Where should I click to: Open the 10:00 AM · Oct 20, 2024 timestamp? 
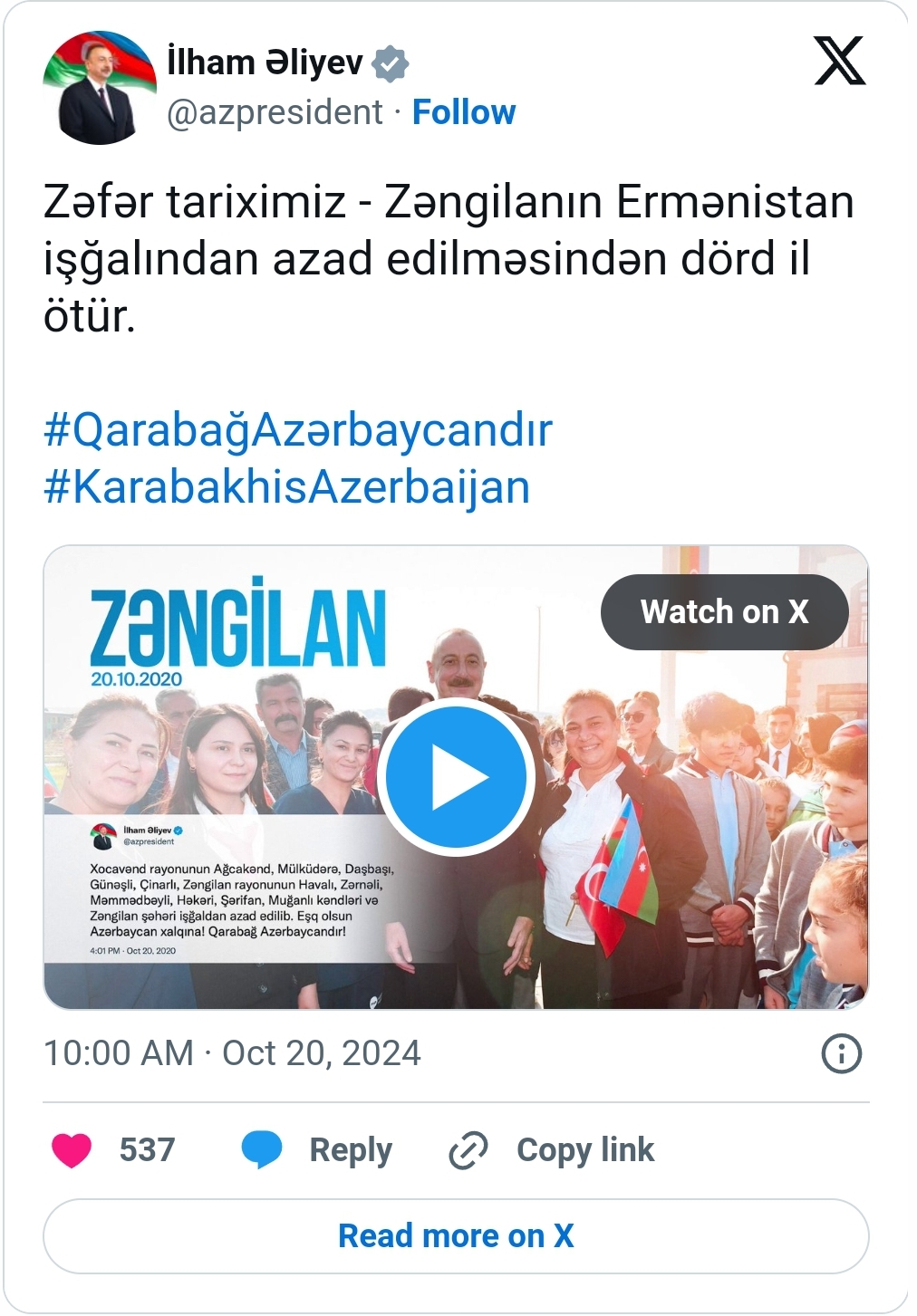[x=232, y=1053]
